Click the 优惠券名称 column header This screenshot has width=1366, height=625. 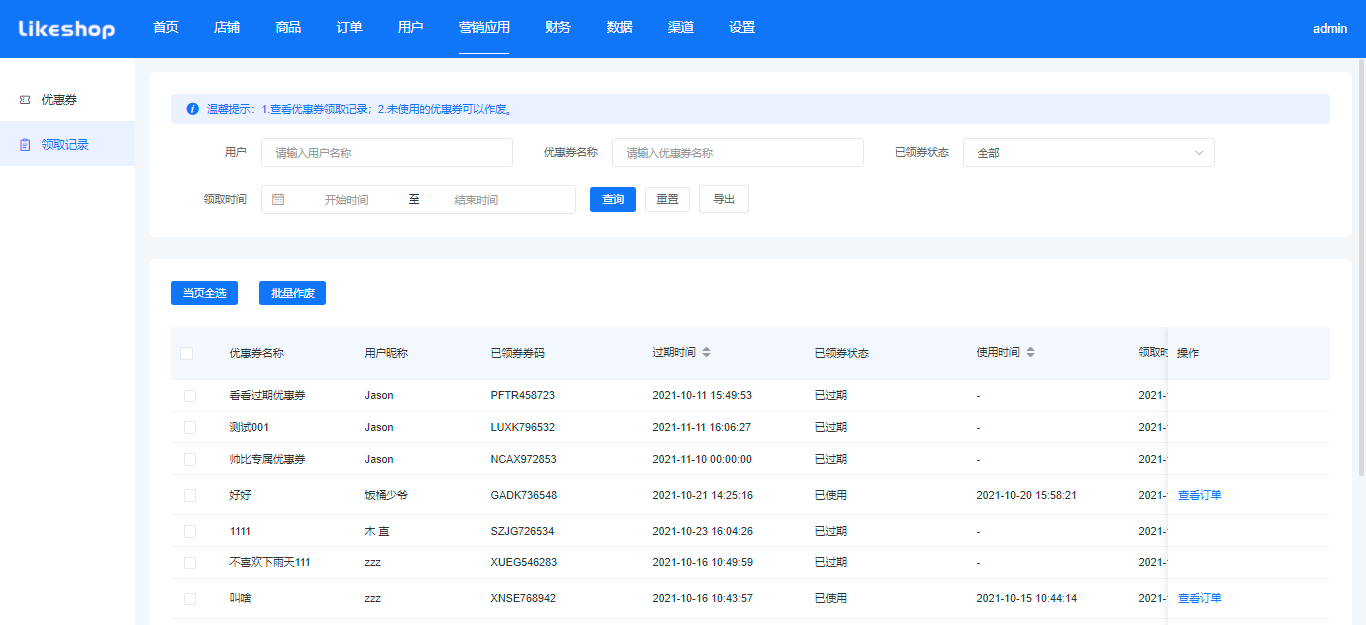[x=257, y=353]
